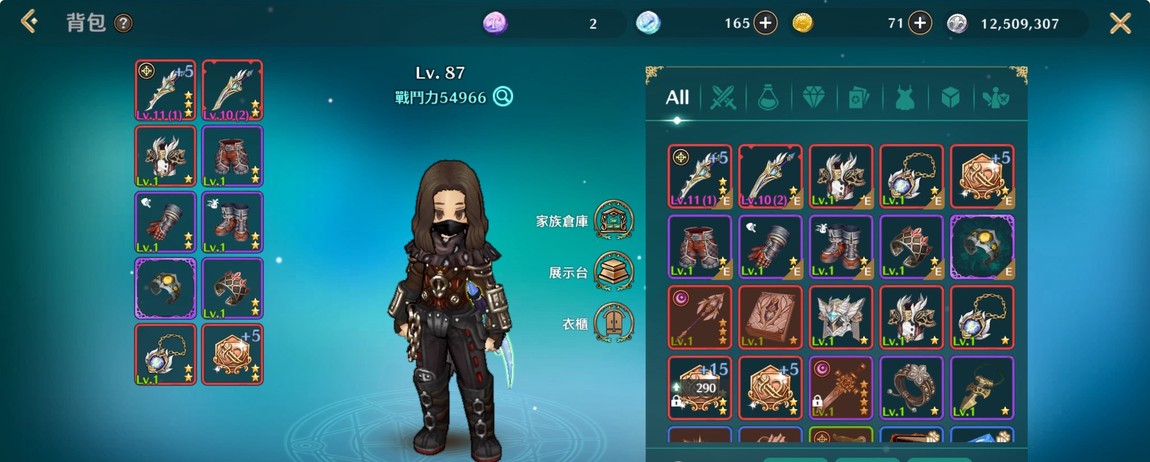The width and height of the screenshot is (1150, 462).
Task: Select equipped necklace slot on left panel
Action: click(x=165, y=354)
